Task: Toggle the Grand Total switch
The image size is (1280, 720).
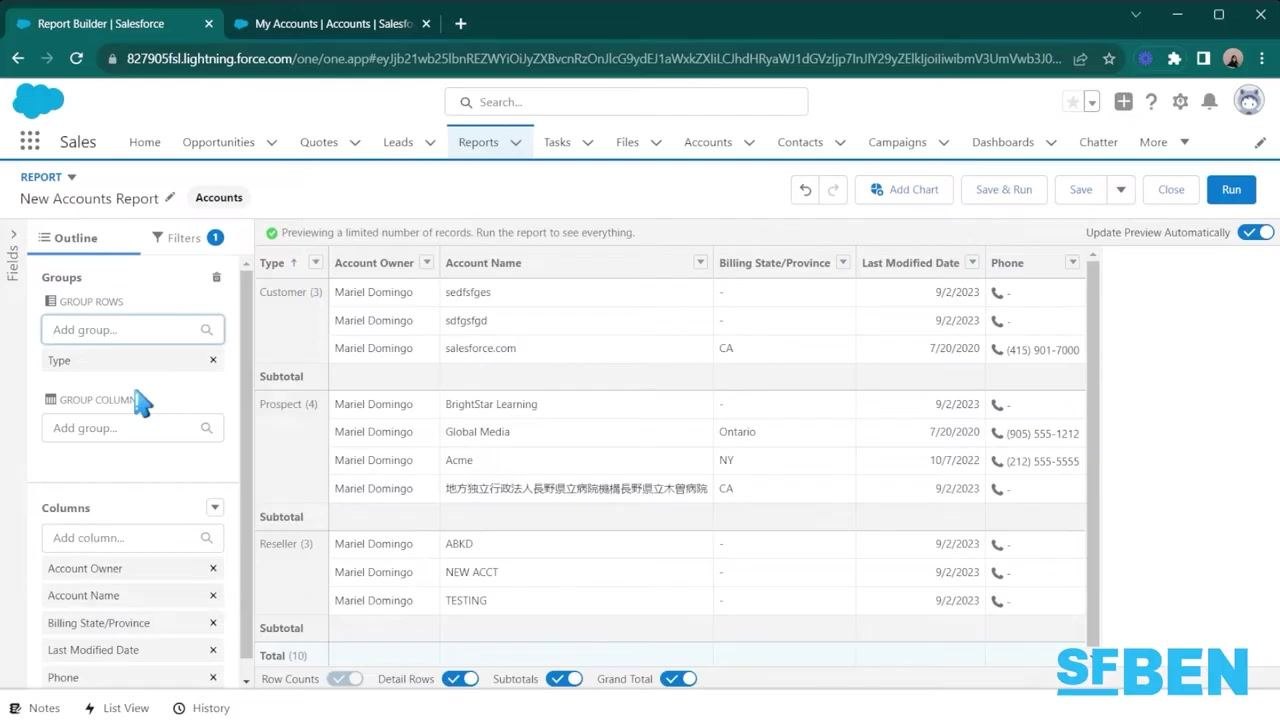Action: click(678, 679)
